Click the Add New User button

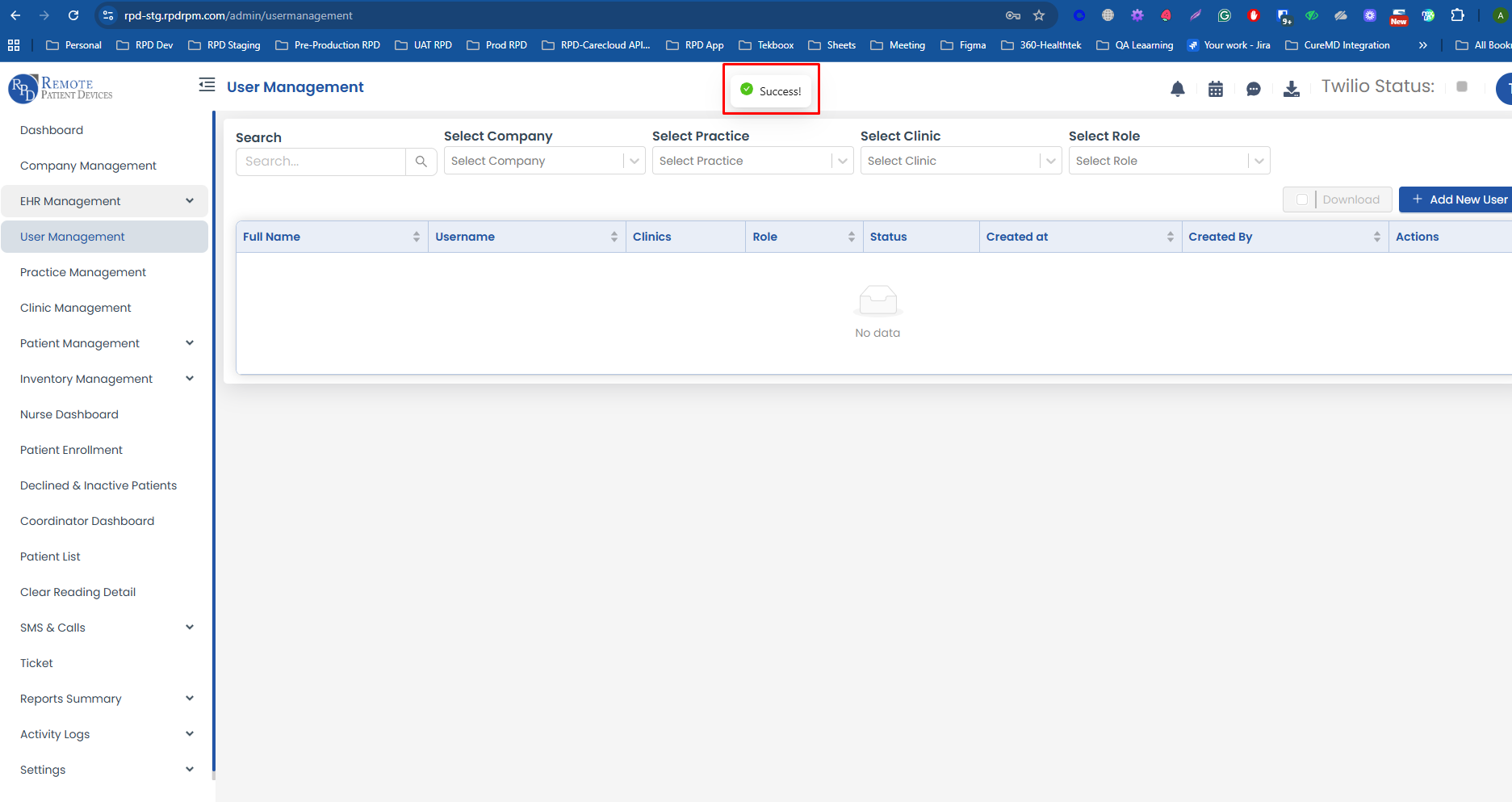coord(1459,199)
